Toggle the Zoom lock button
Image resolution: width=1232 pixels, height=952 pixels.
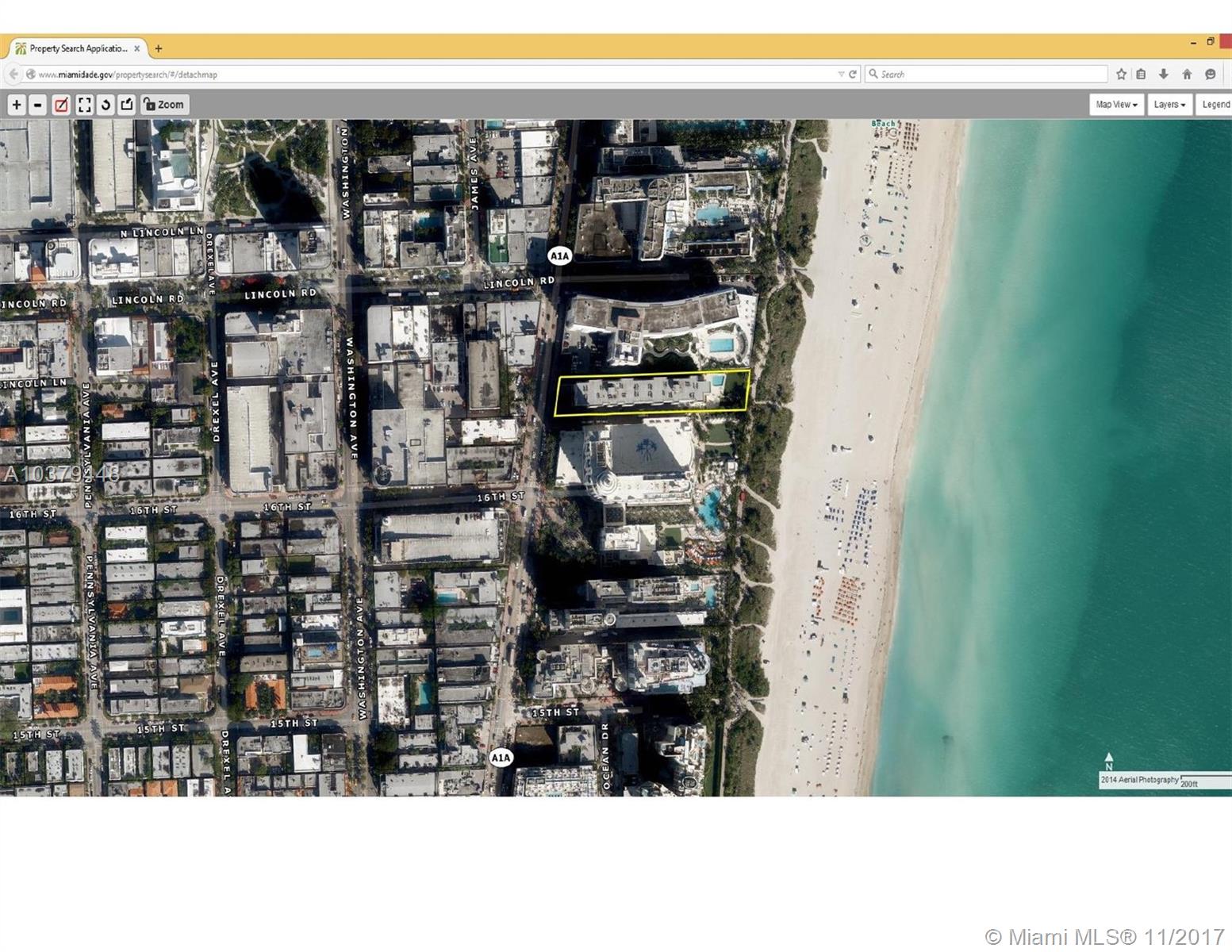coord(163,105)
